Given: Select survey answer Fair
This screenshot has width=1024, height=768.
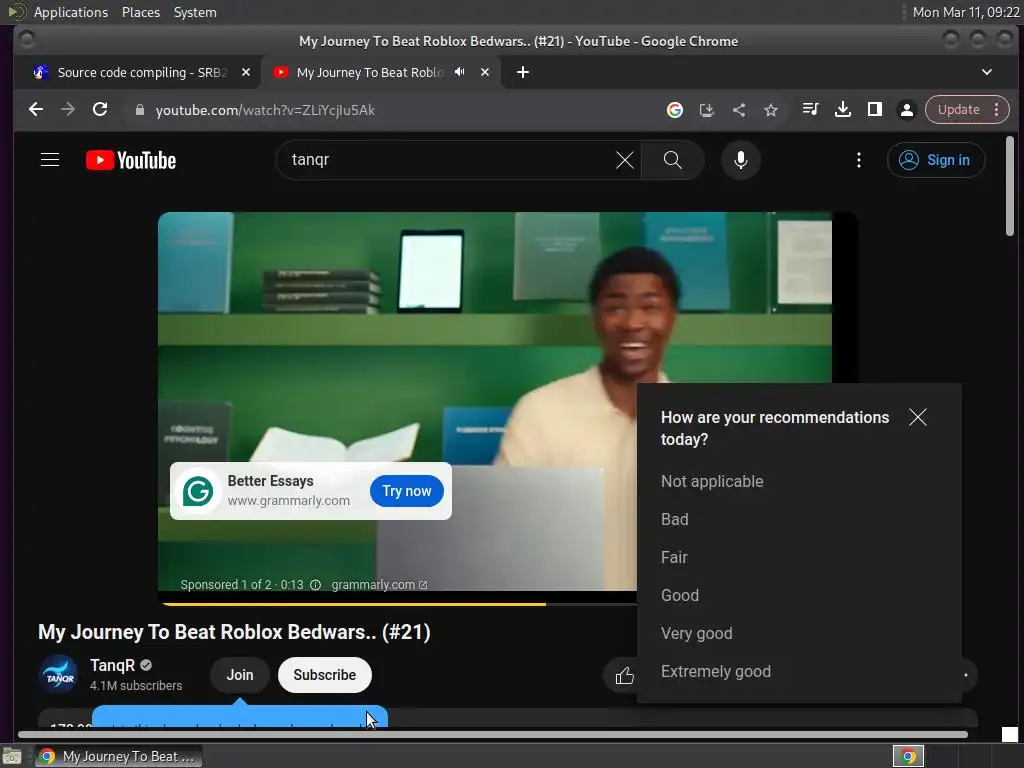Looking at the screenshot, I should [674, 557].
